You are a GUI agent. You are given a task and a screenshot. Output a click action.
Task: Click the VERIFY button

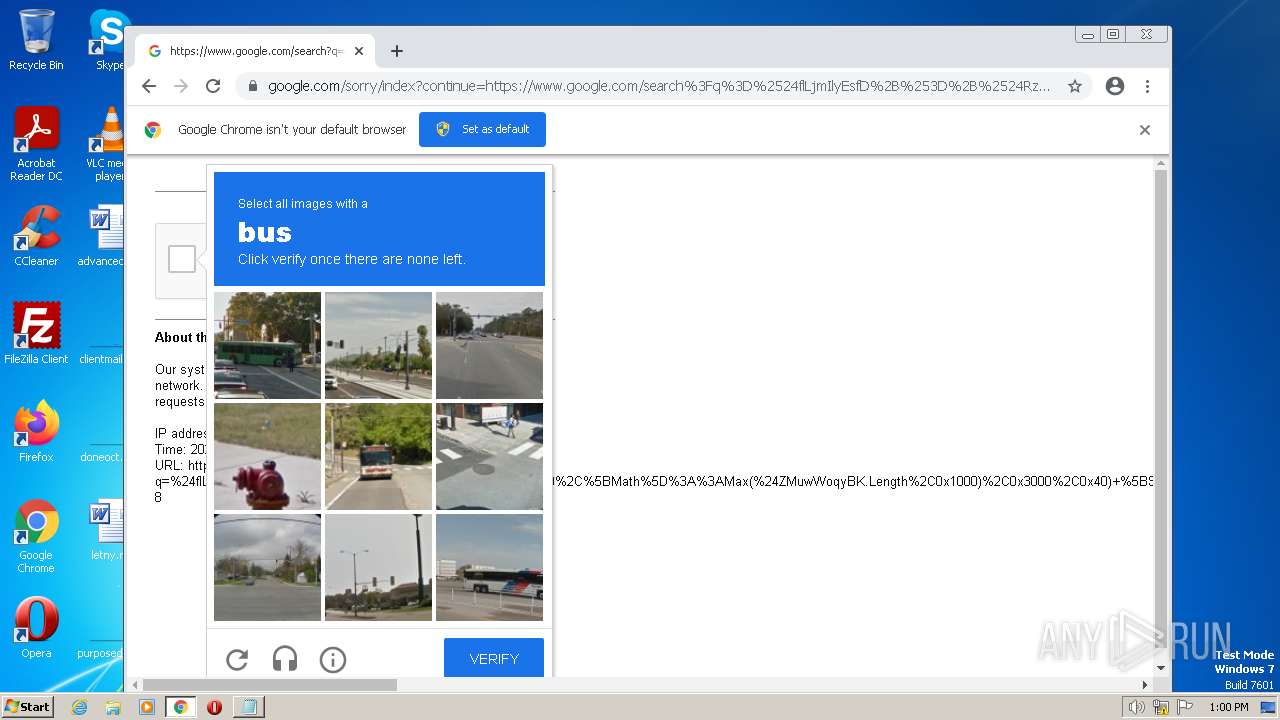point(494,658)
